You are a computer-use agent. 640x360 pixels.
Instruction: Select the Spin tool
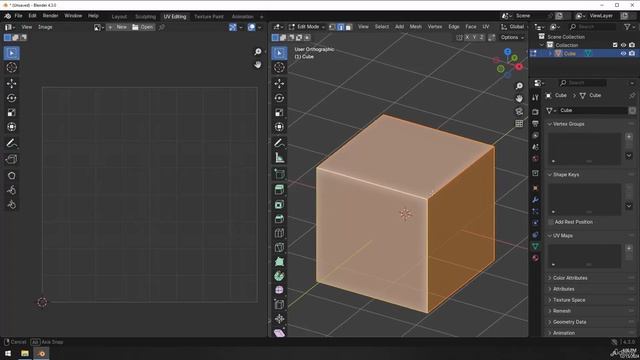[279, 276]
